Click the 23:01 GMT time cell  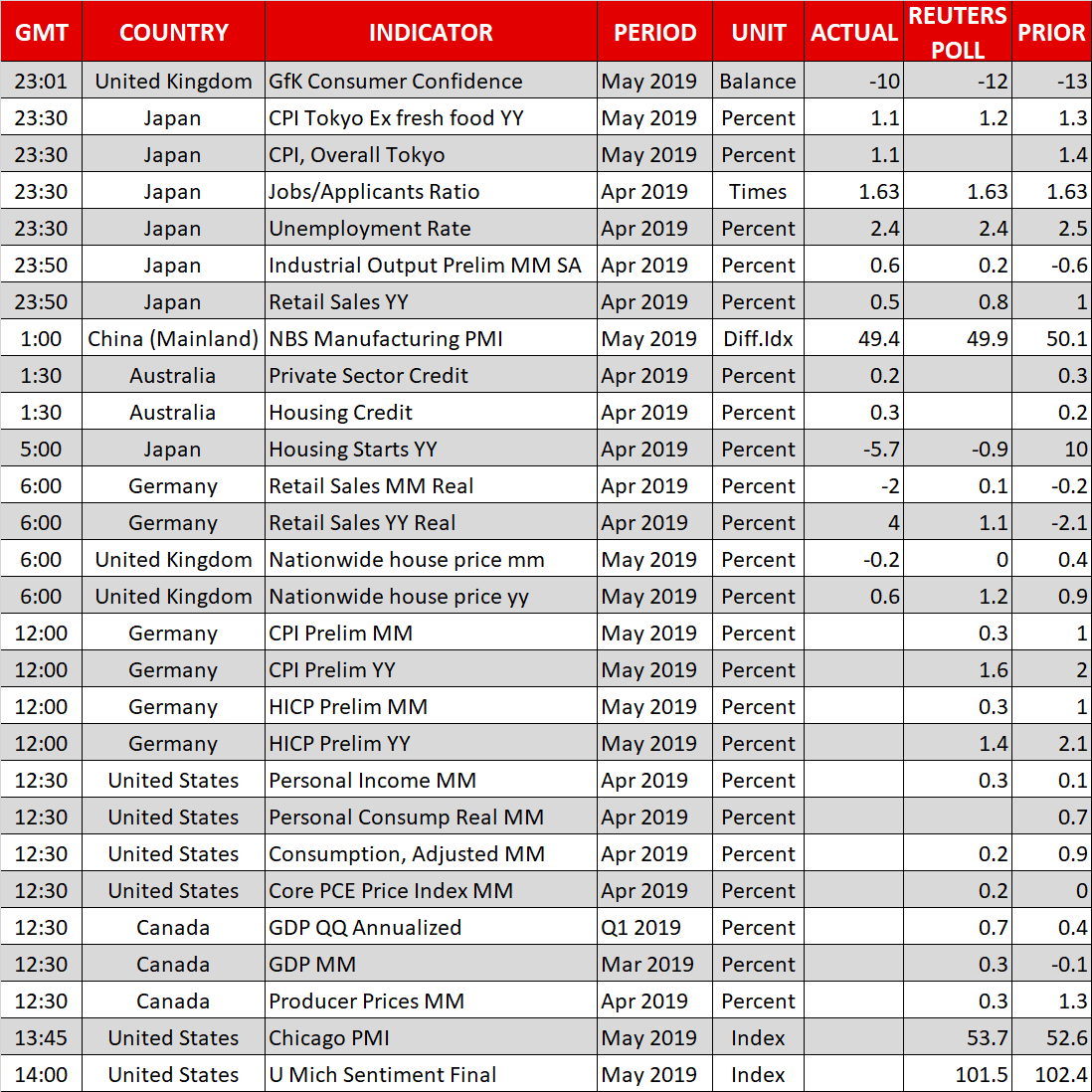41,81
